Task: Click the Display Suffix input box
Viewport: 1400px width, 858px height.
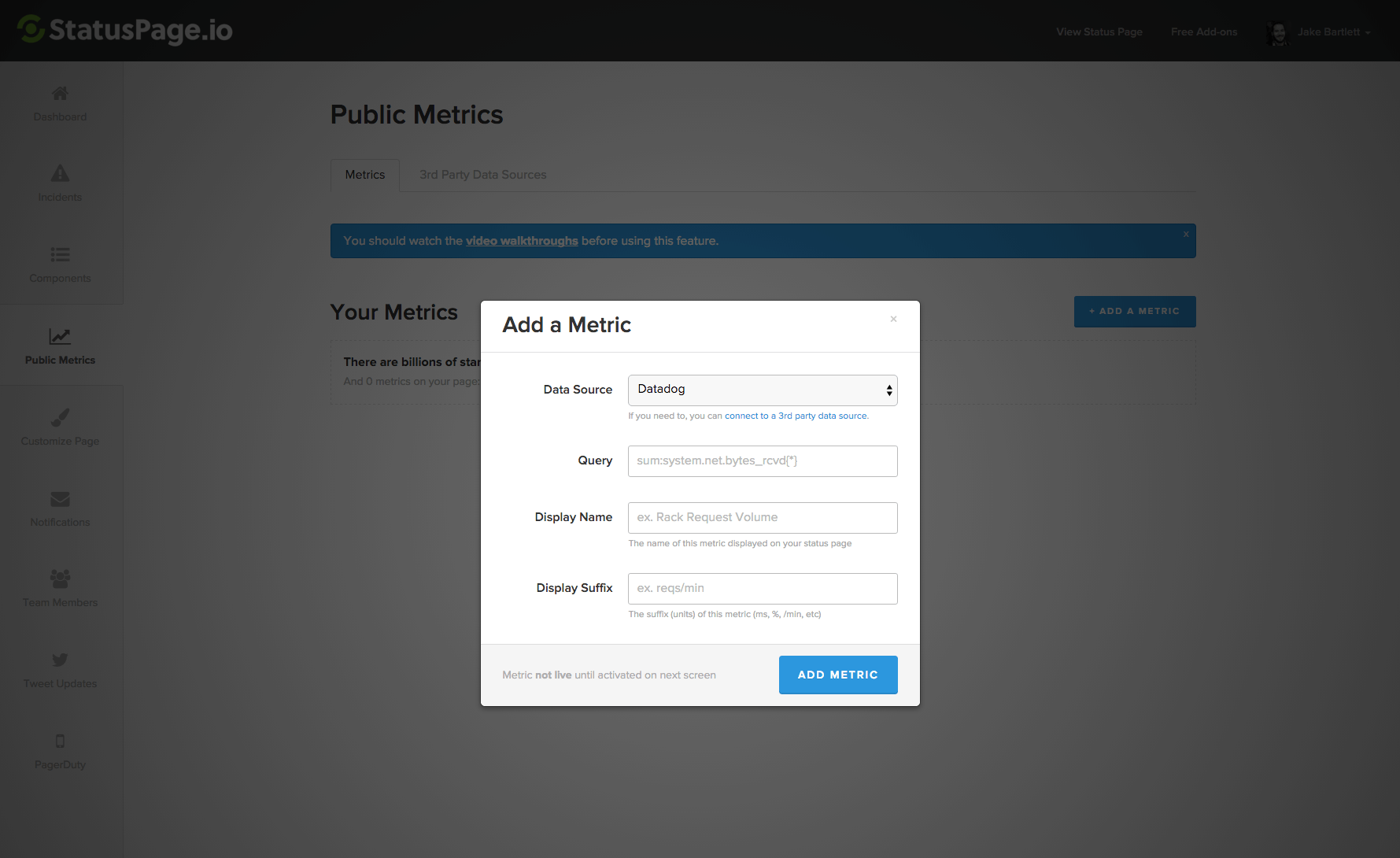Action: [762, 589]
